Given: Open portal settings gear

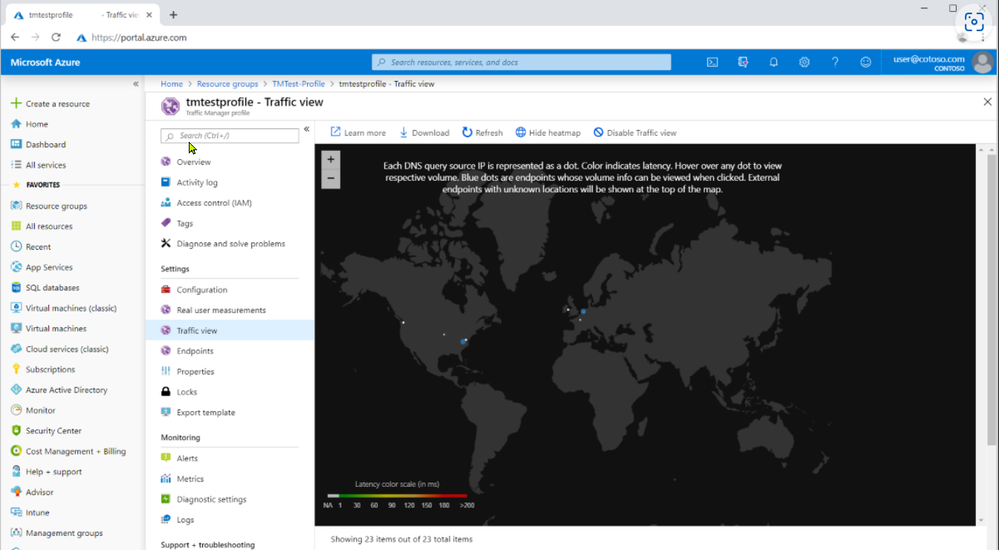Looking at the screenshot, I should click(x=804, y=62).
